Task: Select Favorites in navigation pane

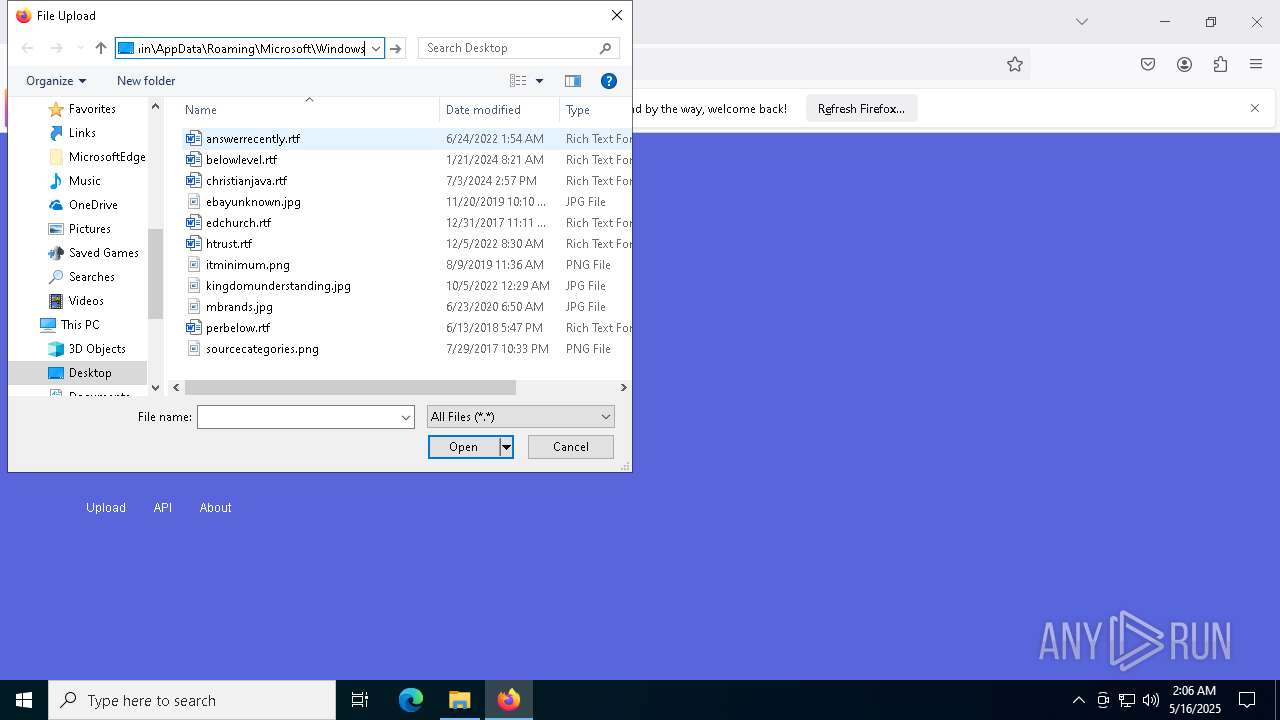Action: (x=92, y=109)
